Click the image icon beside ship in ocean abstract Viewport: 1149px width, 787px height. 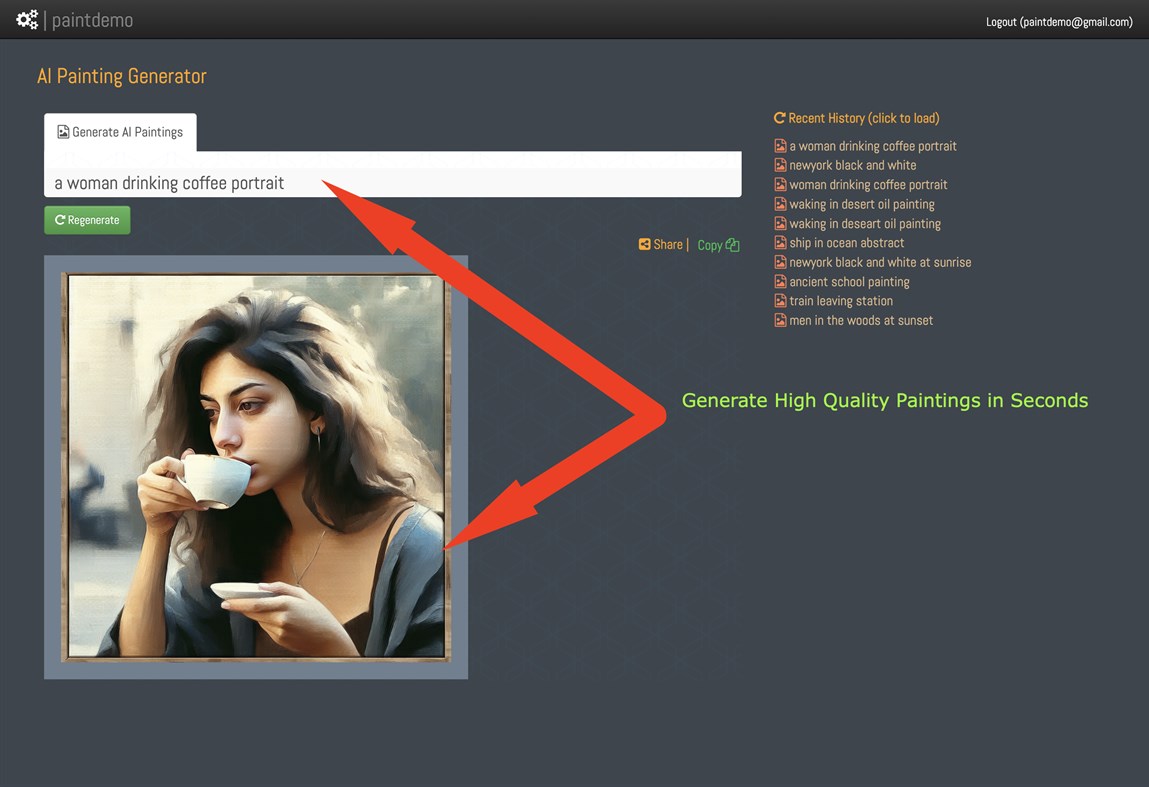(780, 242)
